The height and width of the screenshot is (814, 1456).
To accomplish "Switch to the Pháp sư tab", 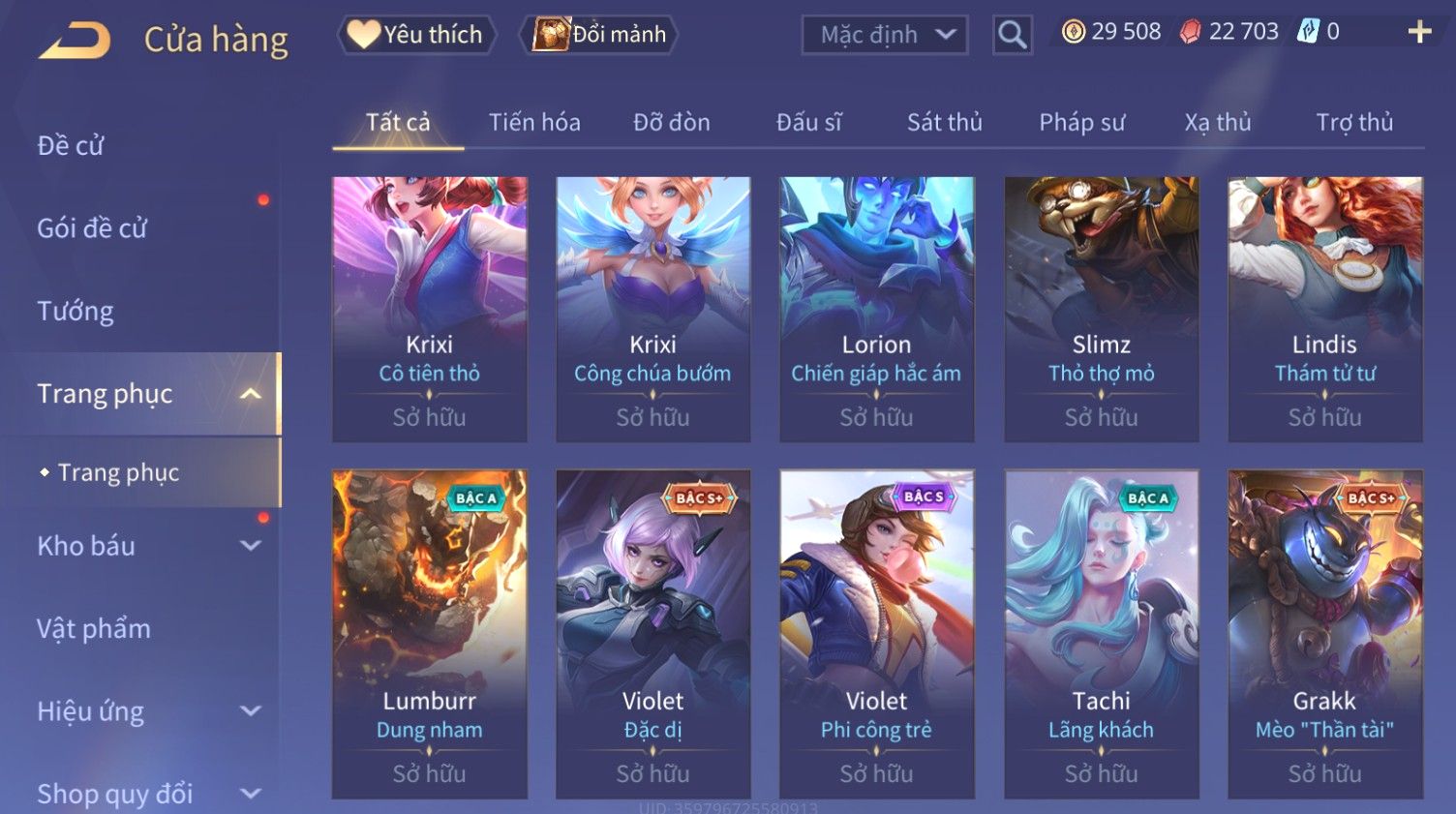I will point(1081,123).
